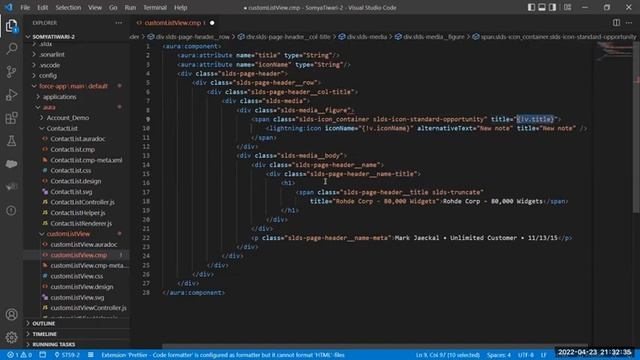
Task: Click the Ln 9, Col 97 cursor position
Action: point(448,355)
